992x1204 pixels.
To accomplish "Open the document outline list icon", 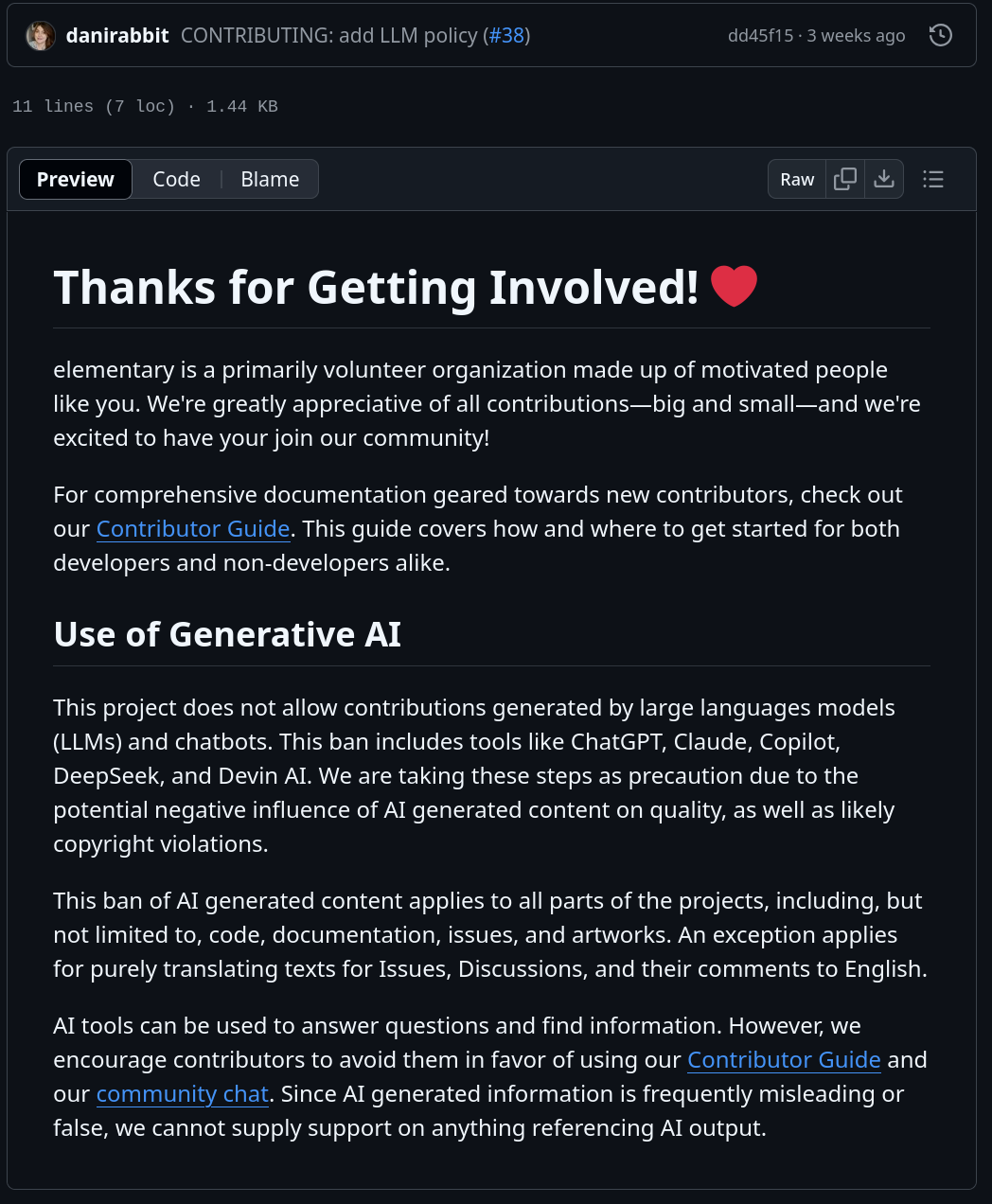I will tap(933, 179).
